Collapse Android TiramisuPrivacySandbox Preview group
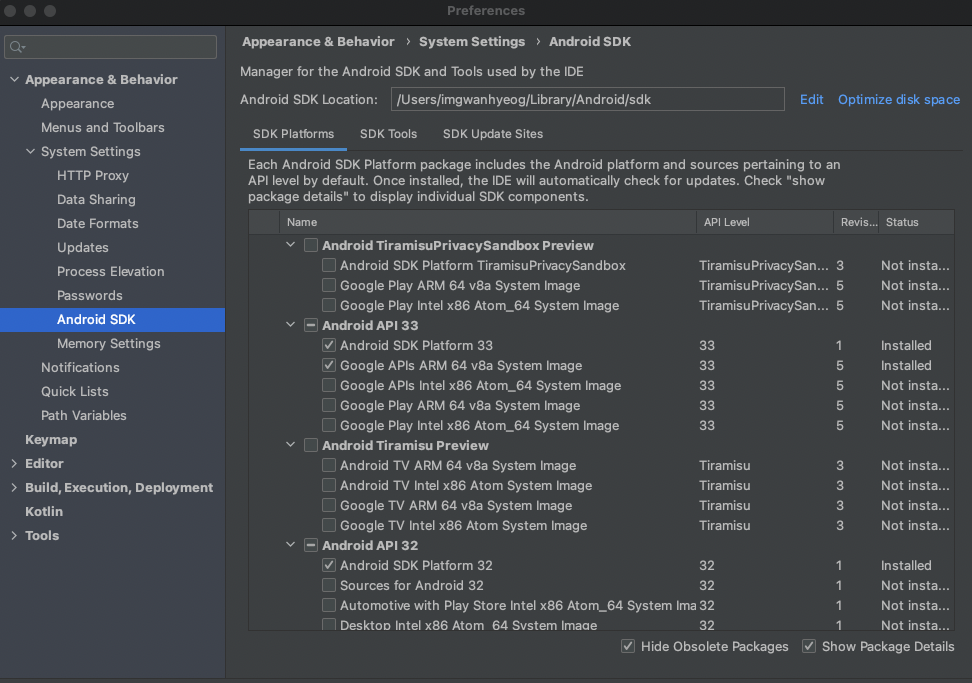 (x=290, y=245)
